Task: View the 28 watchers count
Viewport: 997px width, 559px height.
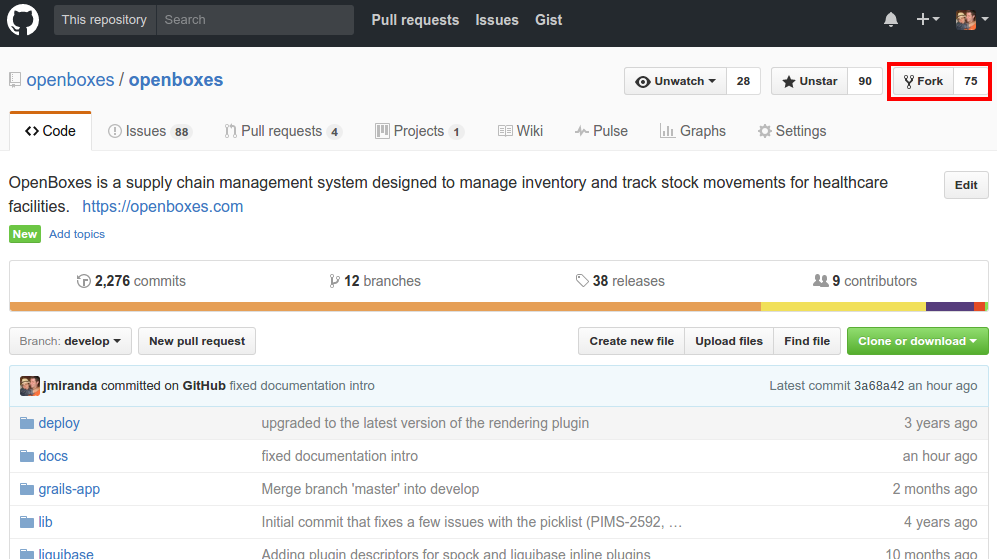Action: tap(743, 81)
